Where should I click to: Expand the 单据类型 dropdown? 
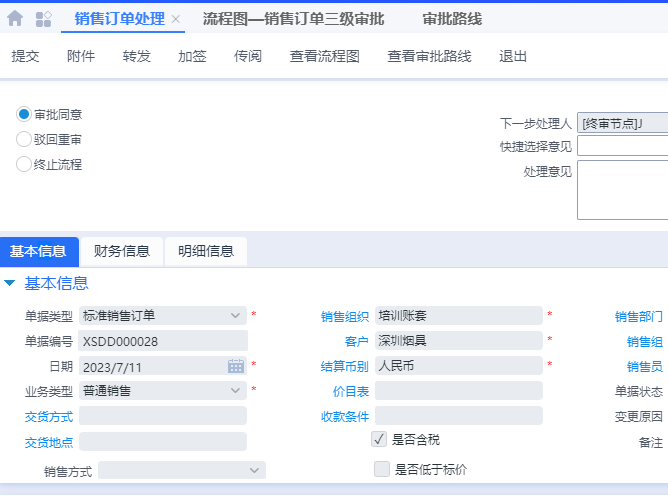point(236,316)
